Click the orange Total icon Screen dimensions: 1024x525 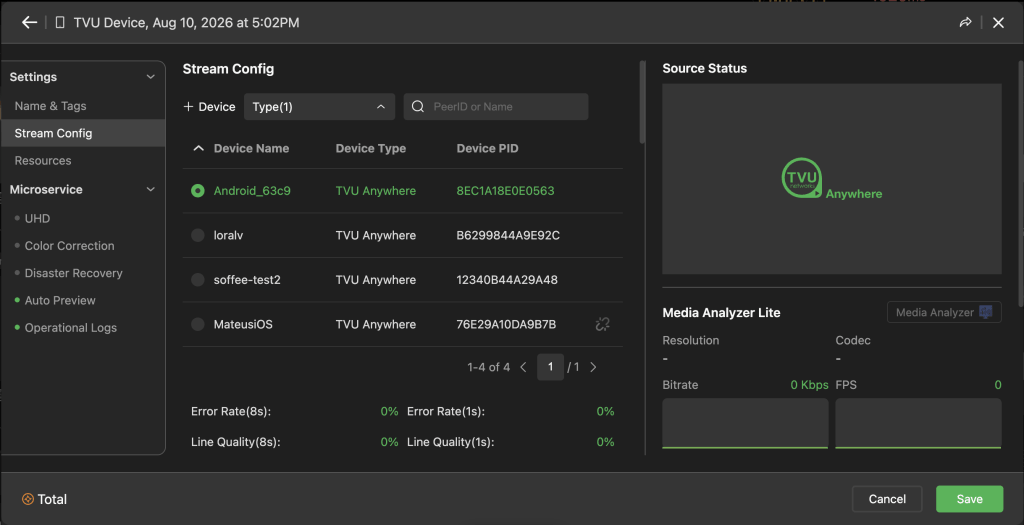pyautogui.click(x=27, y=499)
